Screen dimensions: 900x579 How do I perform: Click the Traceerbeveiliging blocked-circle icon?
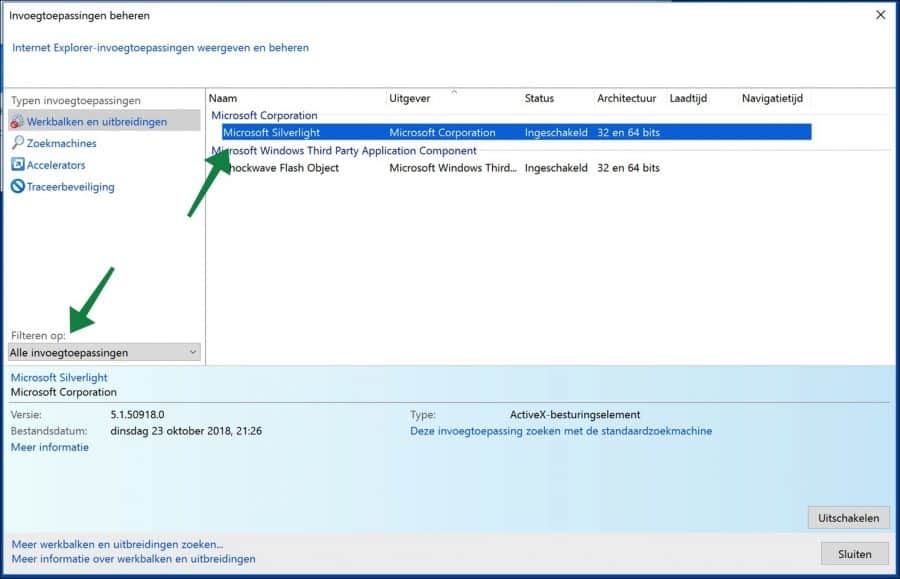coord(18,186)
